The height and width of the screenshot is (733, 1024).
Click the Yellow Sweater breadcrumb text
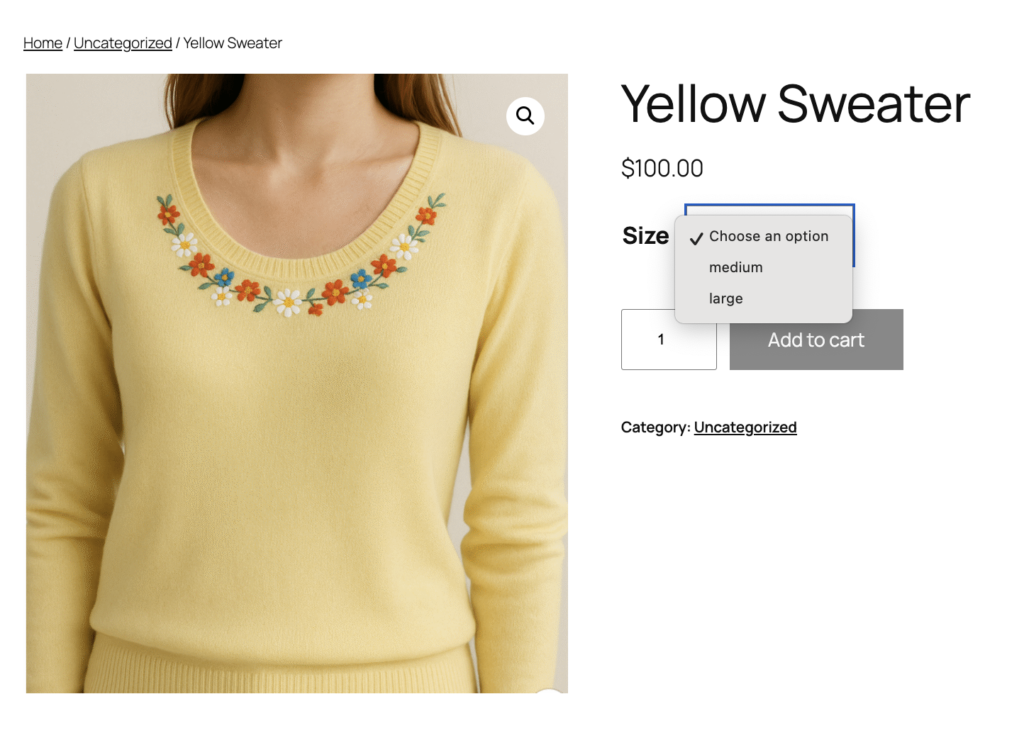233,43
